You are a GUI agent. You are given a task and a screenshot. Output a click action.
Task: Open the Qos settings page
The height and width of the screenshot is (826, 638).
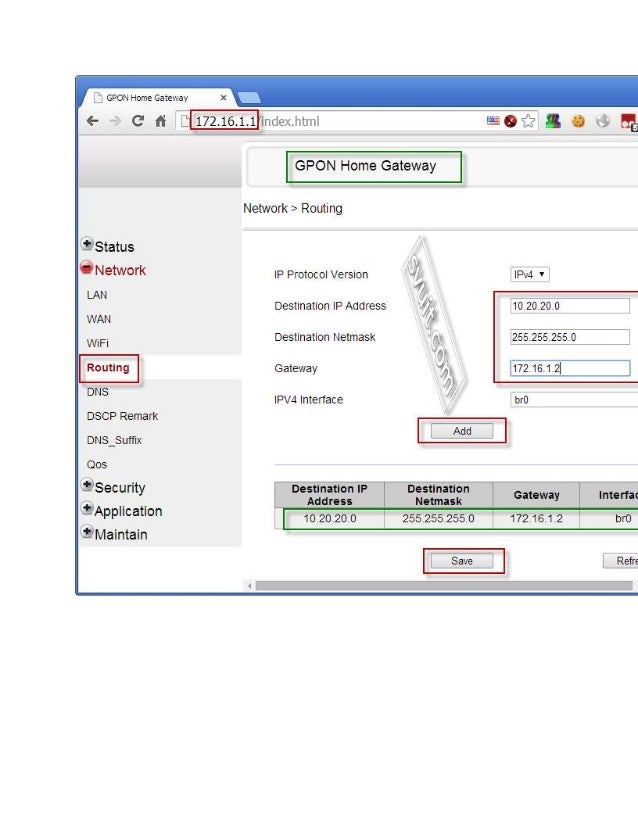[x=97, y=465]
